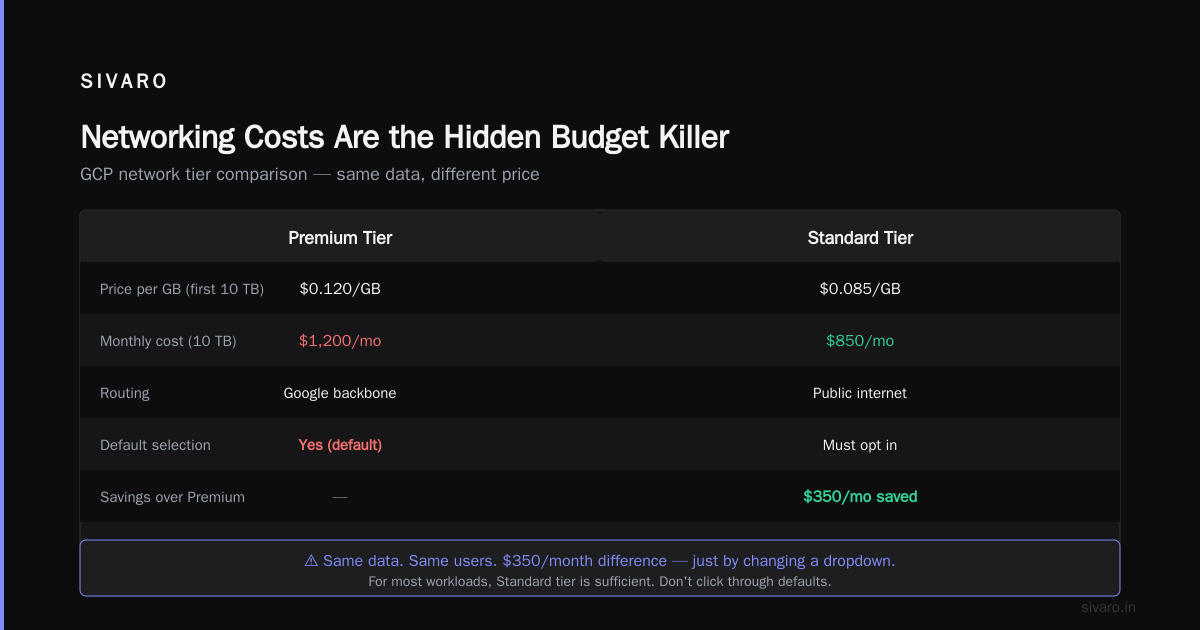Click the green $350/mo saved value

(860, 497)
